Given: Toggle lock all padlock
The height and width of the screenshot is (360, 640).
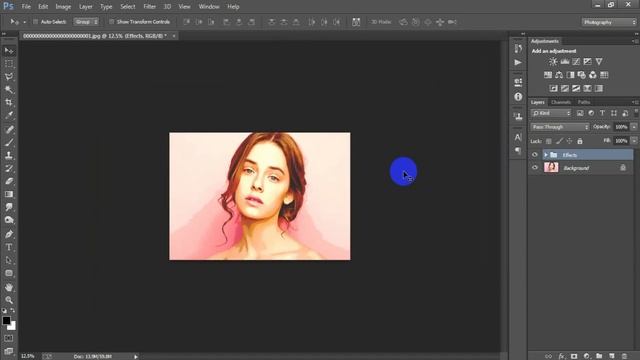Looking at the screenshot, I should (580, 141).
